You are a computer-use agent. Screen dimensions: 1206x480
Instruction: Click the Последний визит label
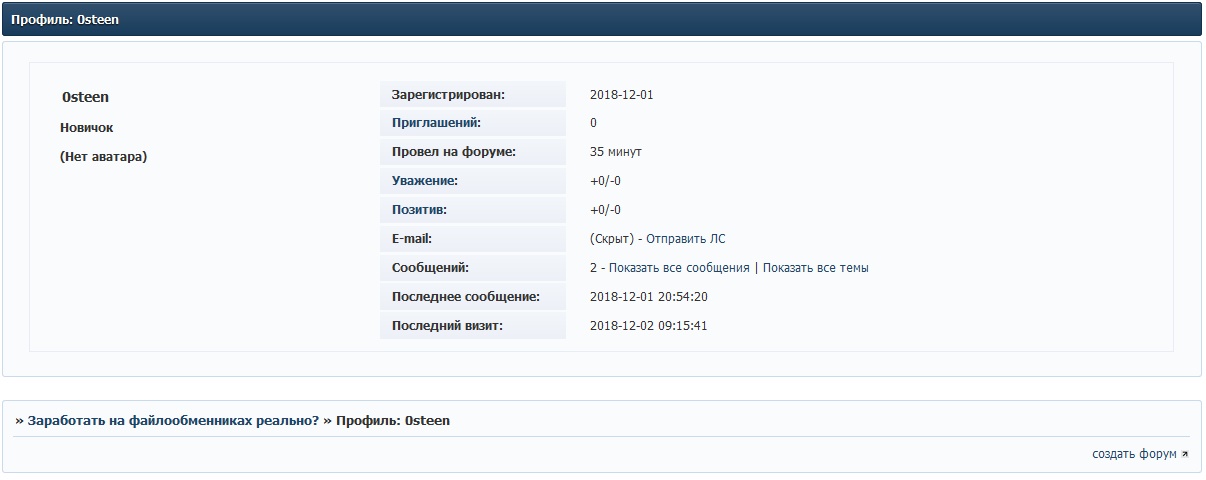point(447,326)
